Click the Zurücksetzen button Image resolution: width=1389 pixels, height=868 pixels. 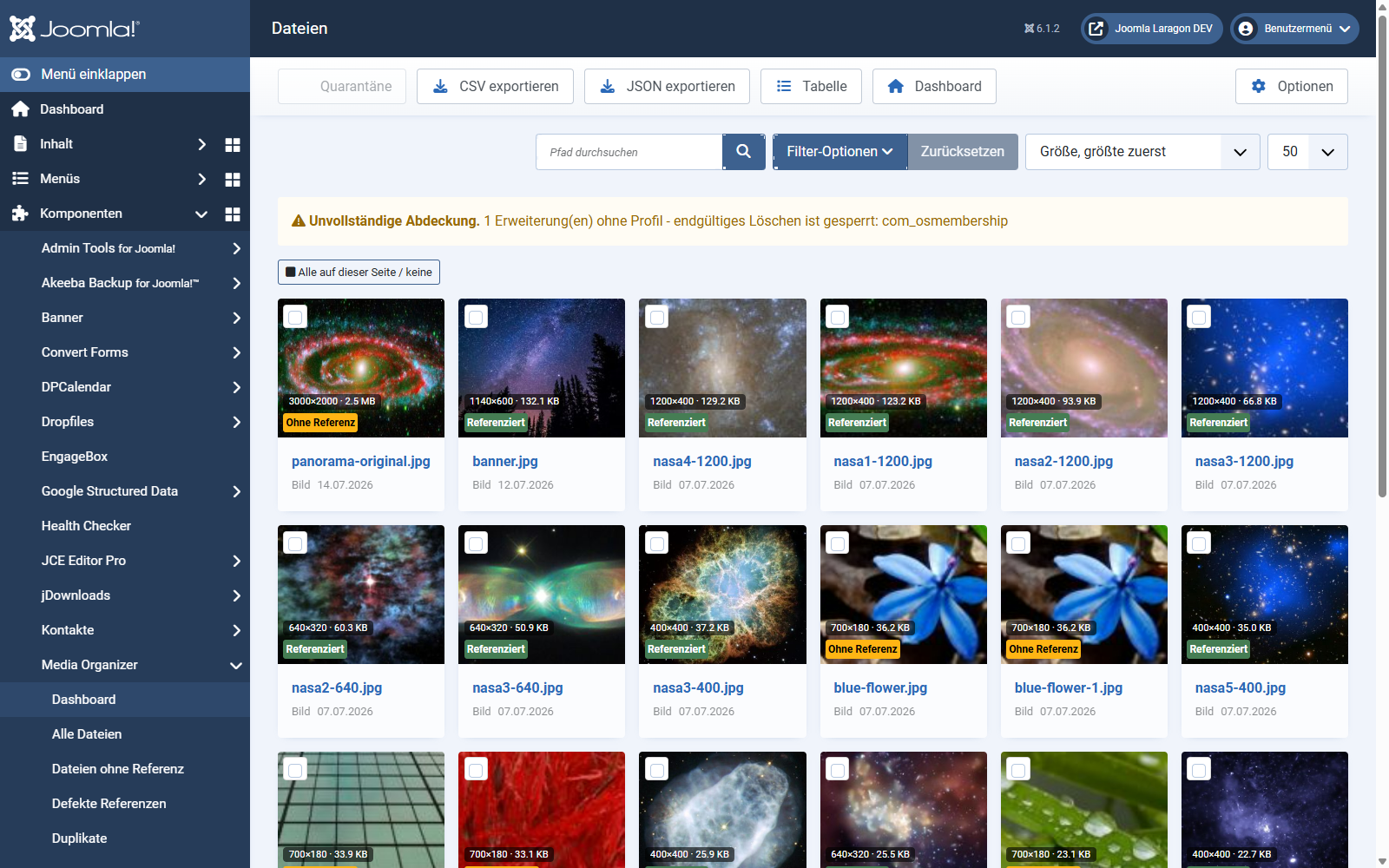tap(963, 152)
